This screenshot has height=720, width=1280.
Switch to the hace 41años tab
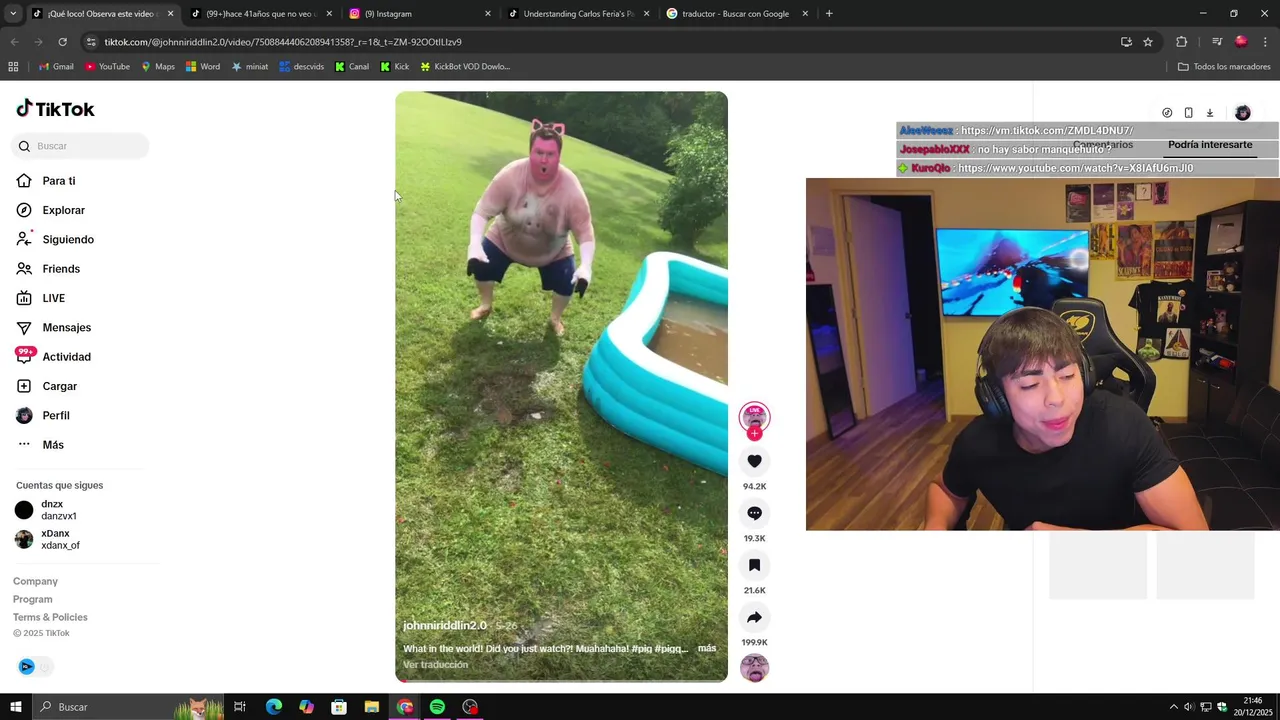(261, 14)
